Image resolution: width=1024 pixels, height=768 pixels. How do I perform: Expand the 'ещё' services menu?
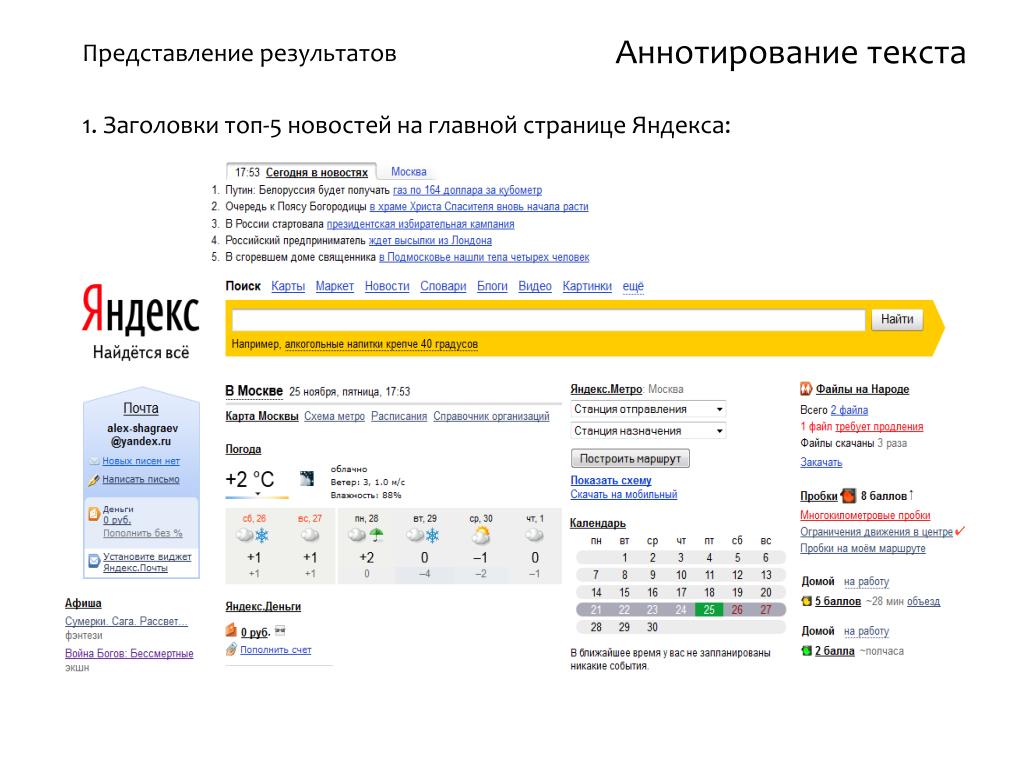633,286
